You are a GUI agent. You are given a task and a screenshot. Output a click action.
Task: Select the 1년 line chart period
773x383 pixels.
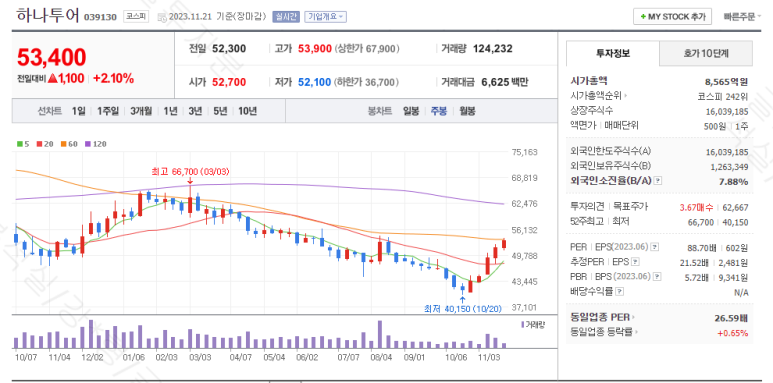click(170, 111)
